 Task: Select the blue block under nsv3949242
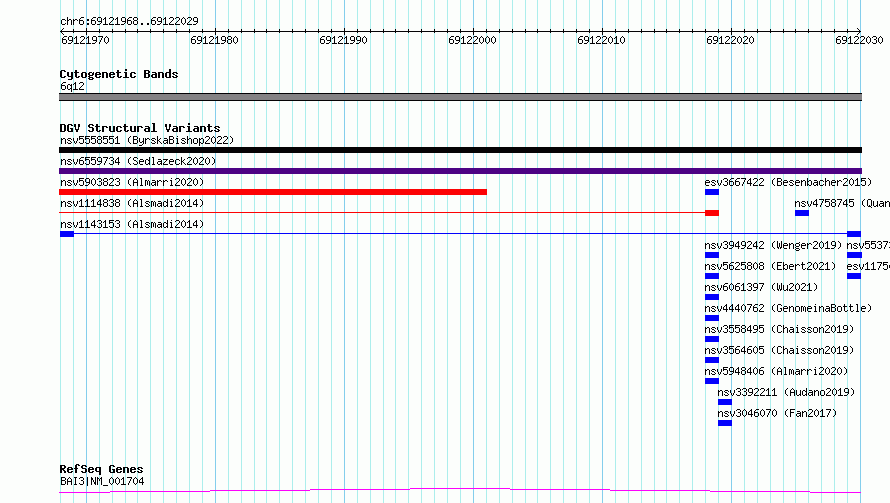[712, 255]
